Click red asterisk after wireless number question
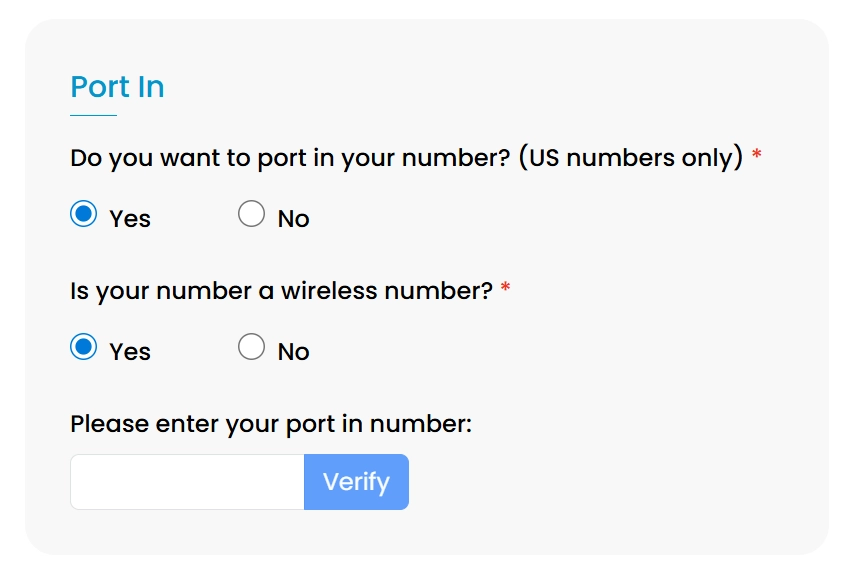 [x=505, y=288]
